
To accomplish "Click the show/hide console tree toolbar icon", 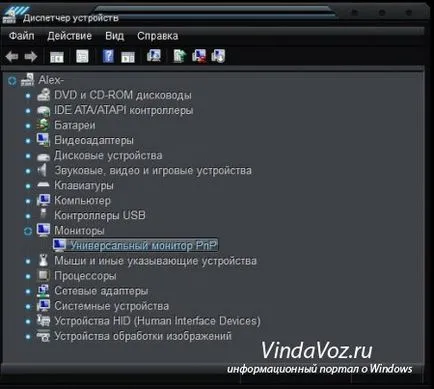I will (x=57, y=57).
